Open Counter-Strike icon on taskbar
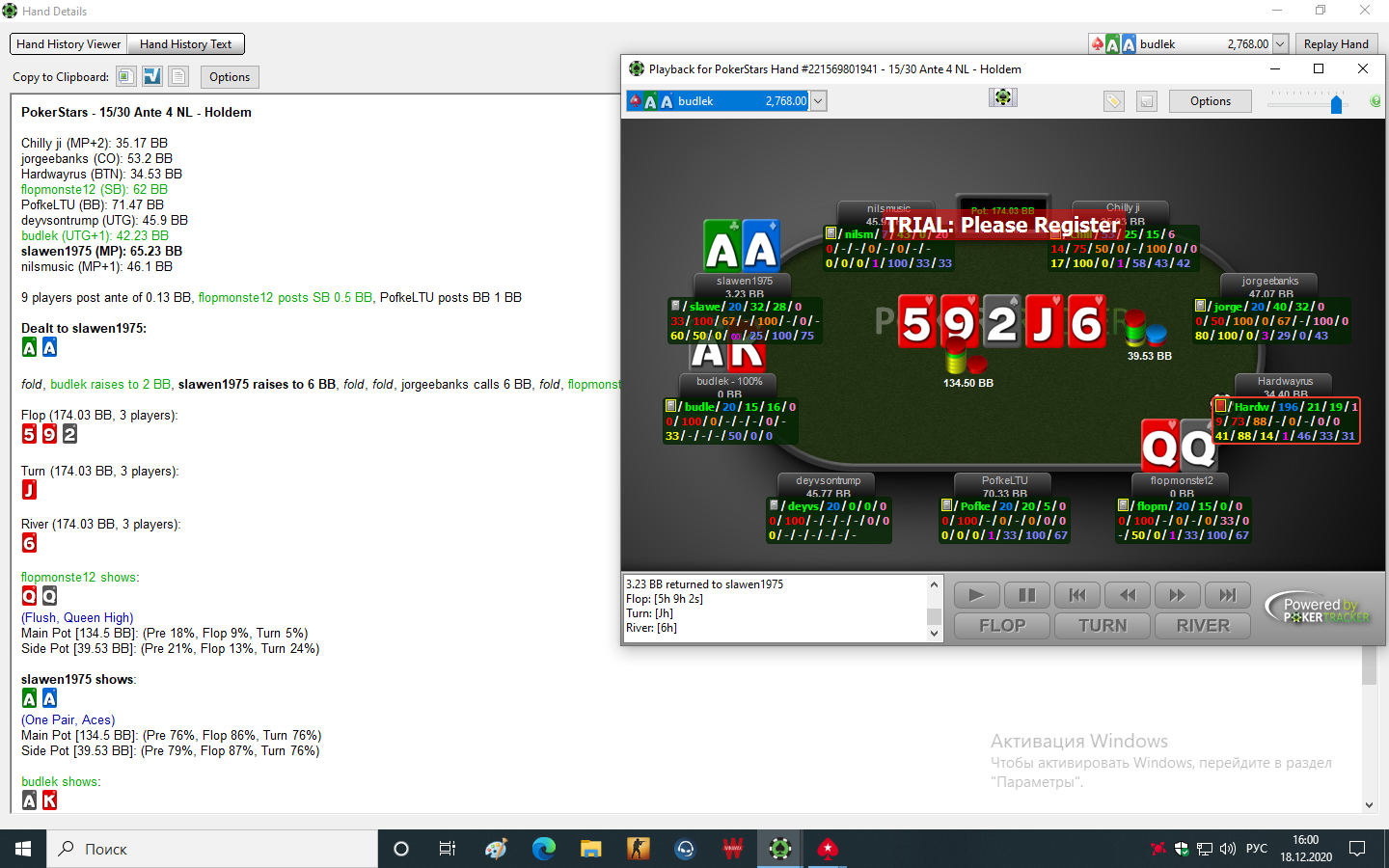The width and height of the screenshot is (1389, 868). pos(638,849)
